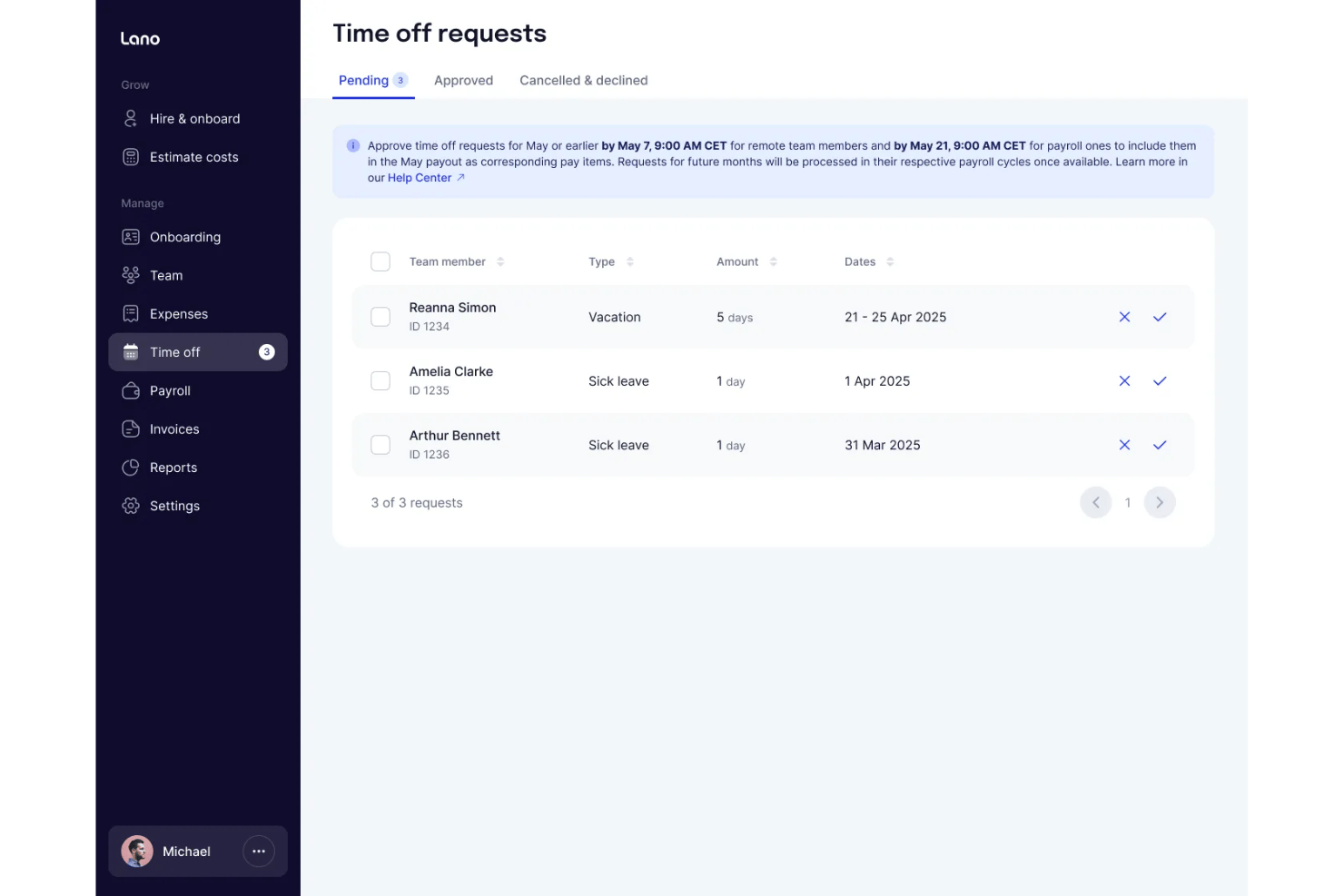Click the 3 of 3 requests text
Viewport: 1344px width, 896px height.
[x=417, y=503]
